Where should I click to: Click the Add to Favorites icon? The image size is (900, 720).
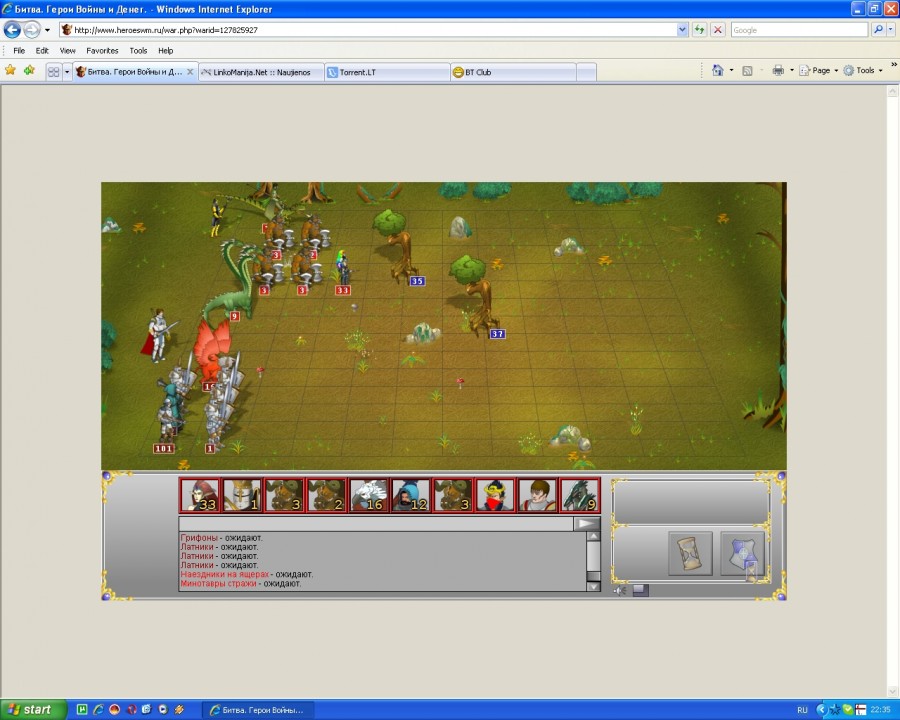29,70
